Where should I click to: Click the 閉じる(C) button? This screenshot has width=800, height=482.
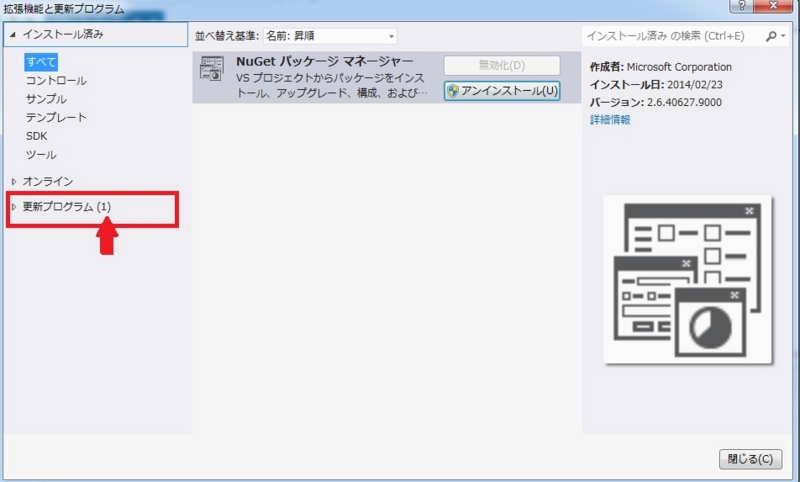click(750, 459)
